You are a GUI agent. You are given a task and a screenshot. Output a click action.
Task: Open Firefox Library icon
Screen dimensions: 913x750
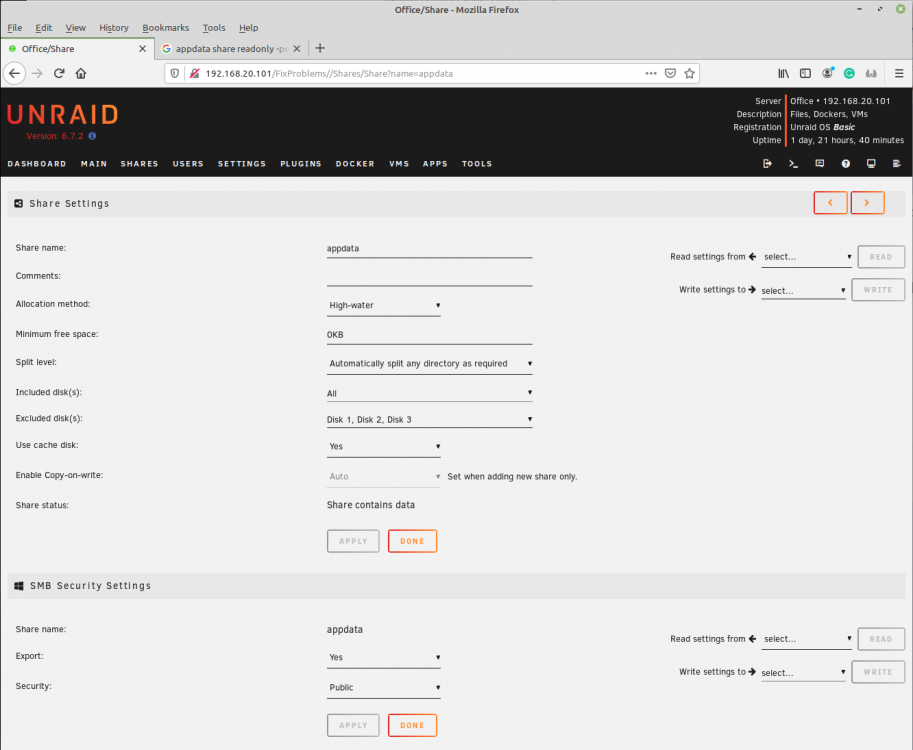[784, 73]
